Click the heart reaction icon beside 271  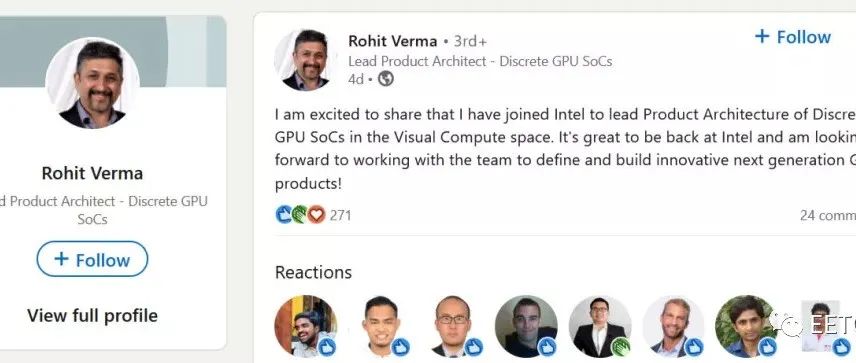(316, 215)
